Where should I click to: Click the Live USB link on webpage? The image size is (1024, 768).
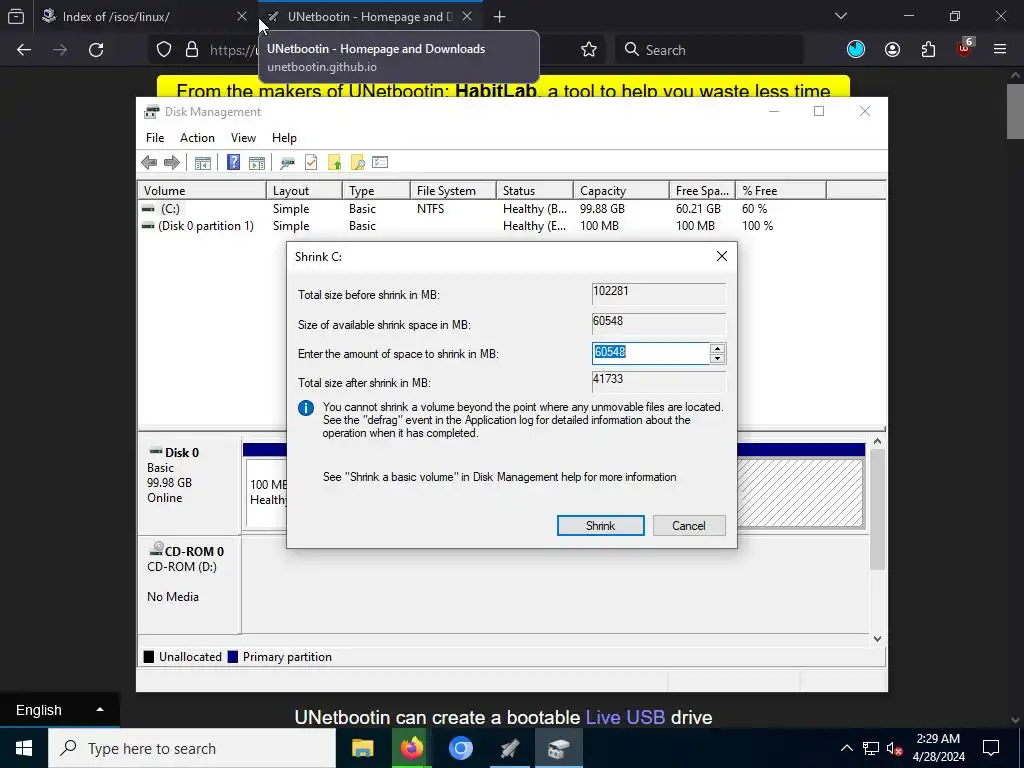click(x=625, y=717)
